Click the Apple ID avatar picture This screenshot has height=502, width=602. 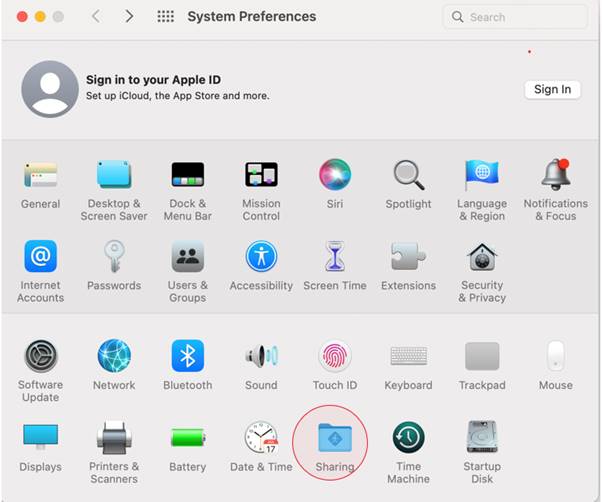click(50, 89)
